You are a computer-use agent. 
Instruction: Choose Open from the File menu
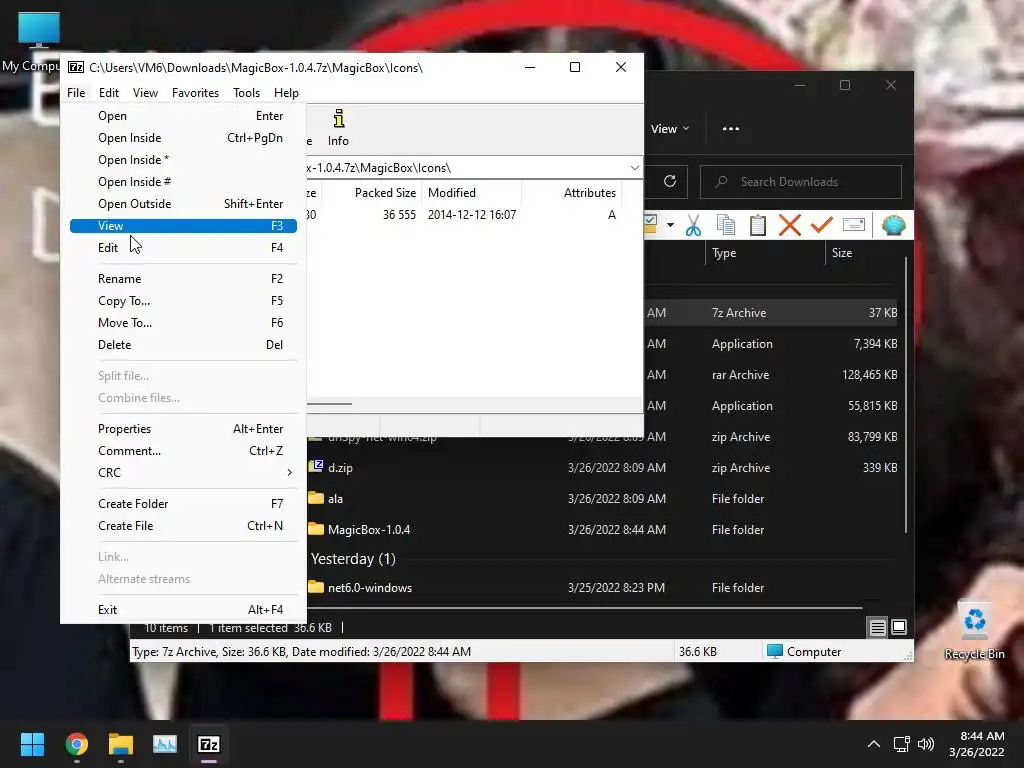pyautogui.click(x=183, y=116)
